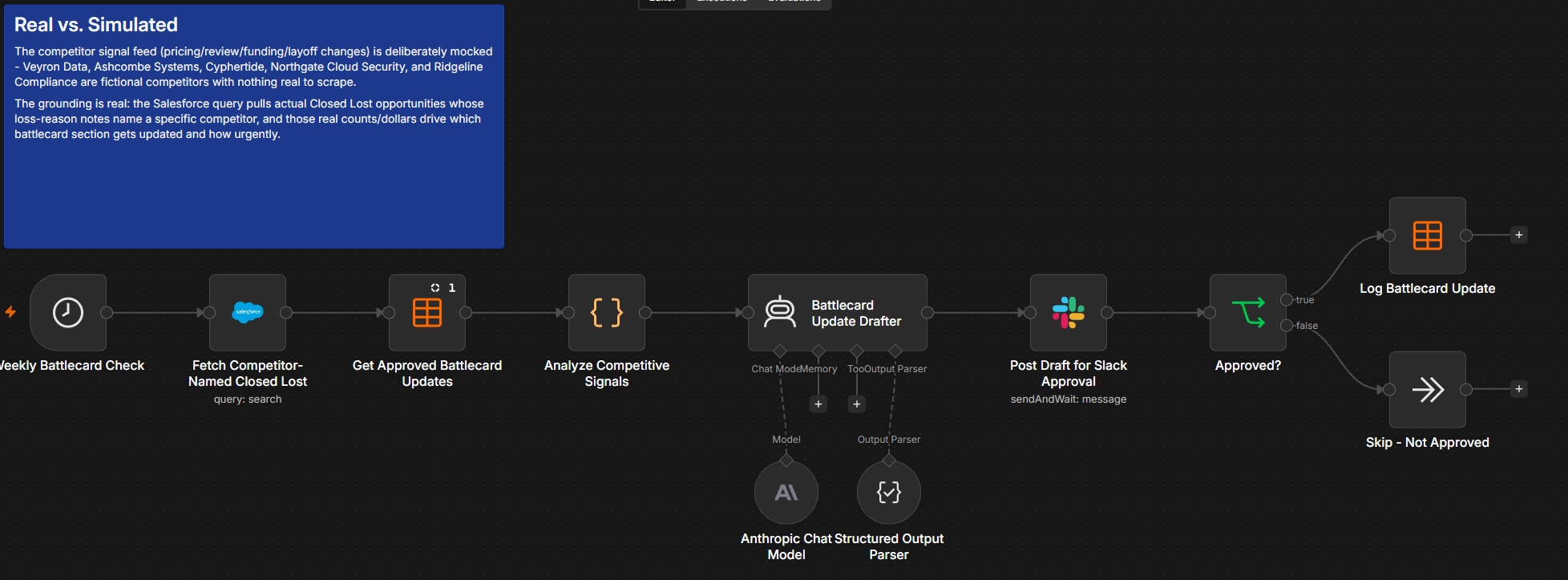
Task: Click the "sendAndWait: message" subtitle text
Action: [1069, 400]
